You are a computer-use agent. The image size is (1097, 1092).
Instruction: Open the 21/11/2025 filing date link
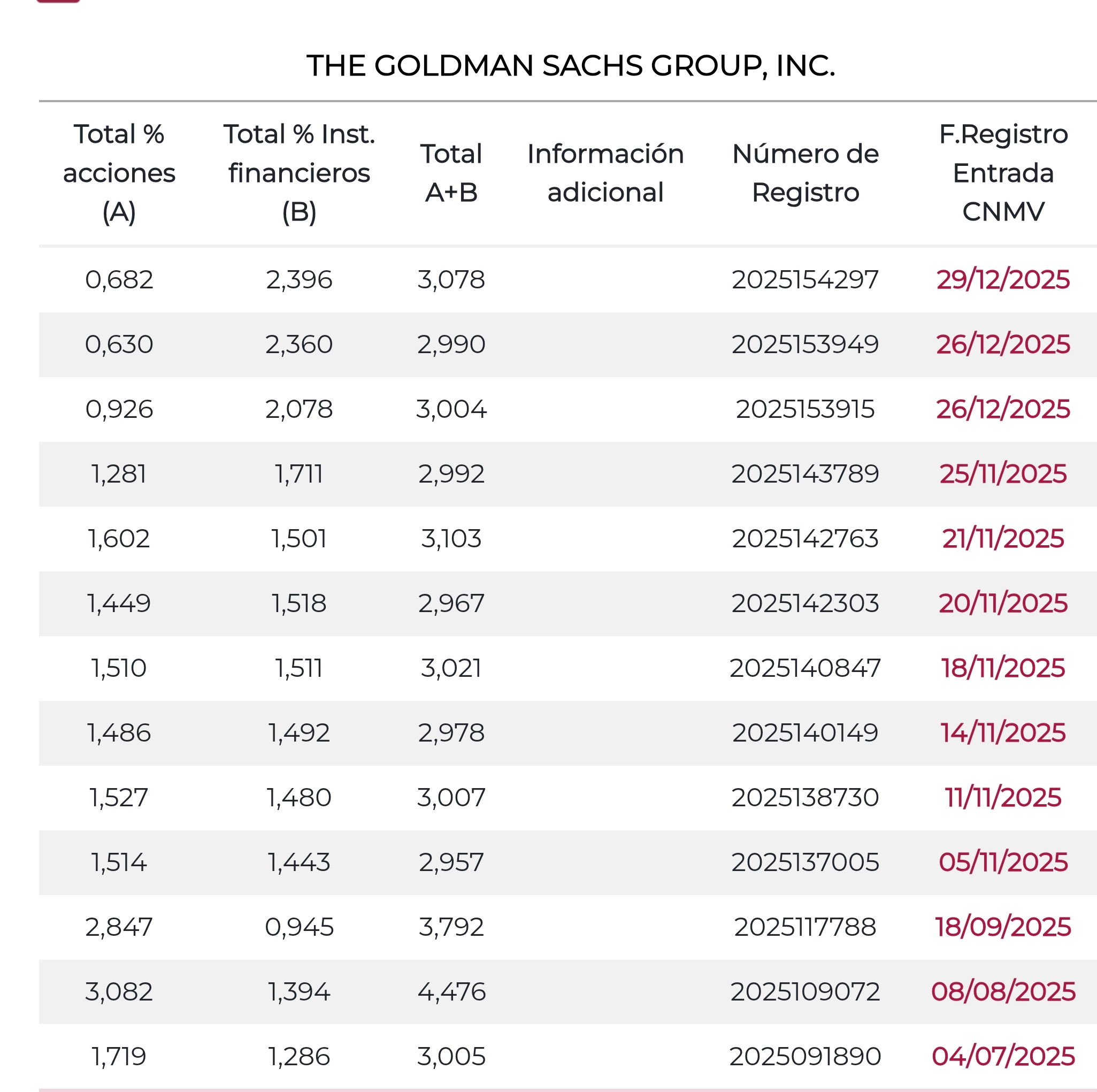[1003, 538]
